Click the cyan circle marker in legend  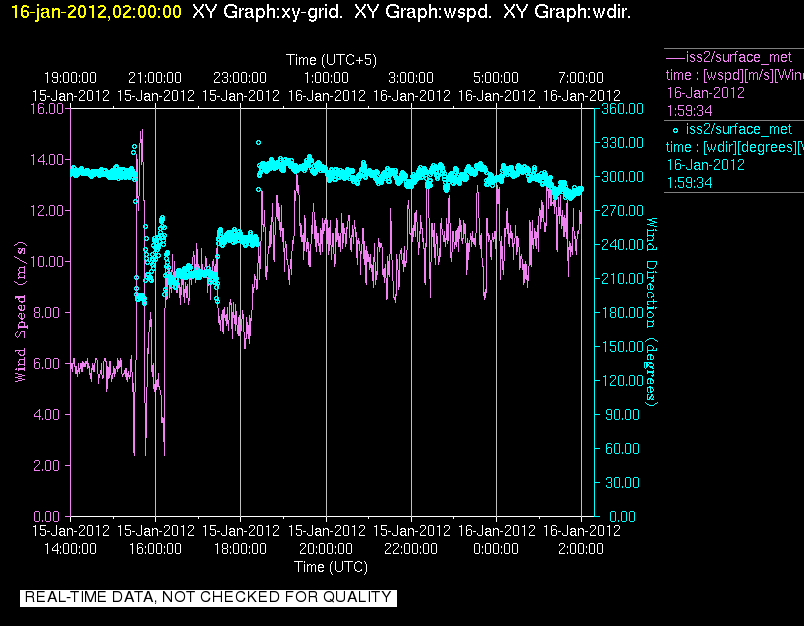click(x=675, y=130)
